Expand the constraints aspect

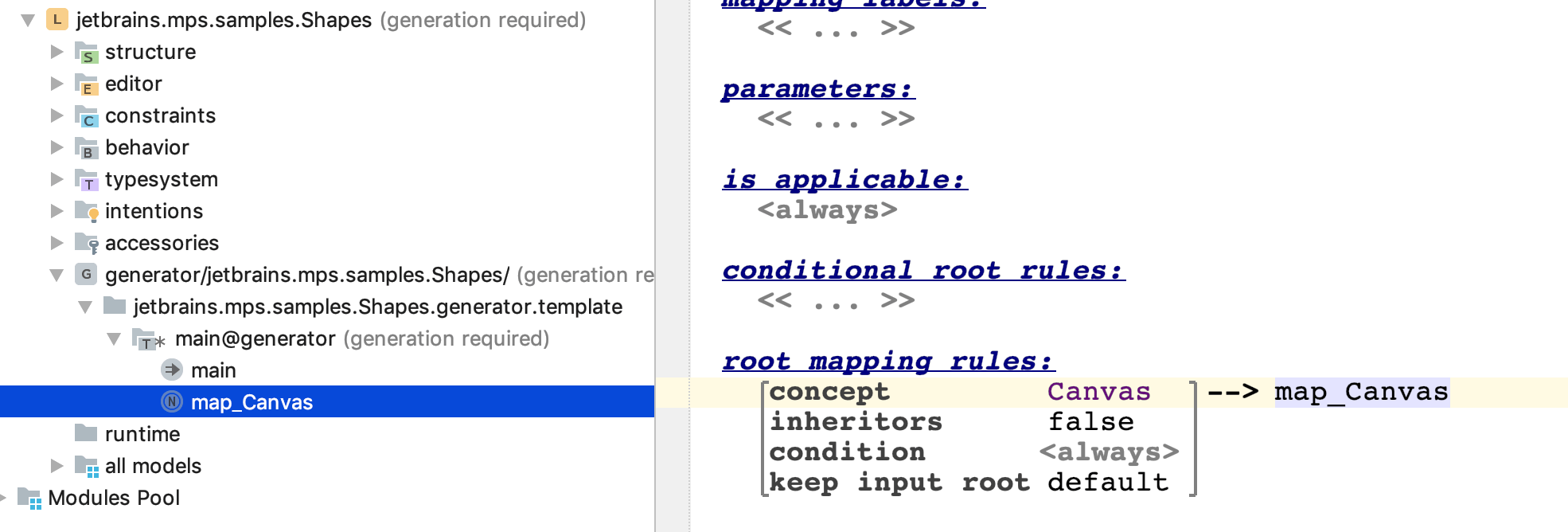[57, 115]
